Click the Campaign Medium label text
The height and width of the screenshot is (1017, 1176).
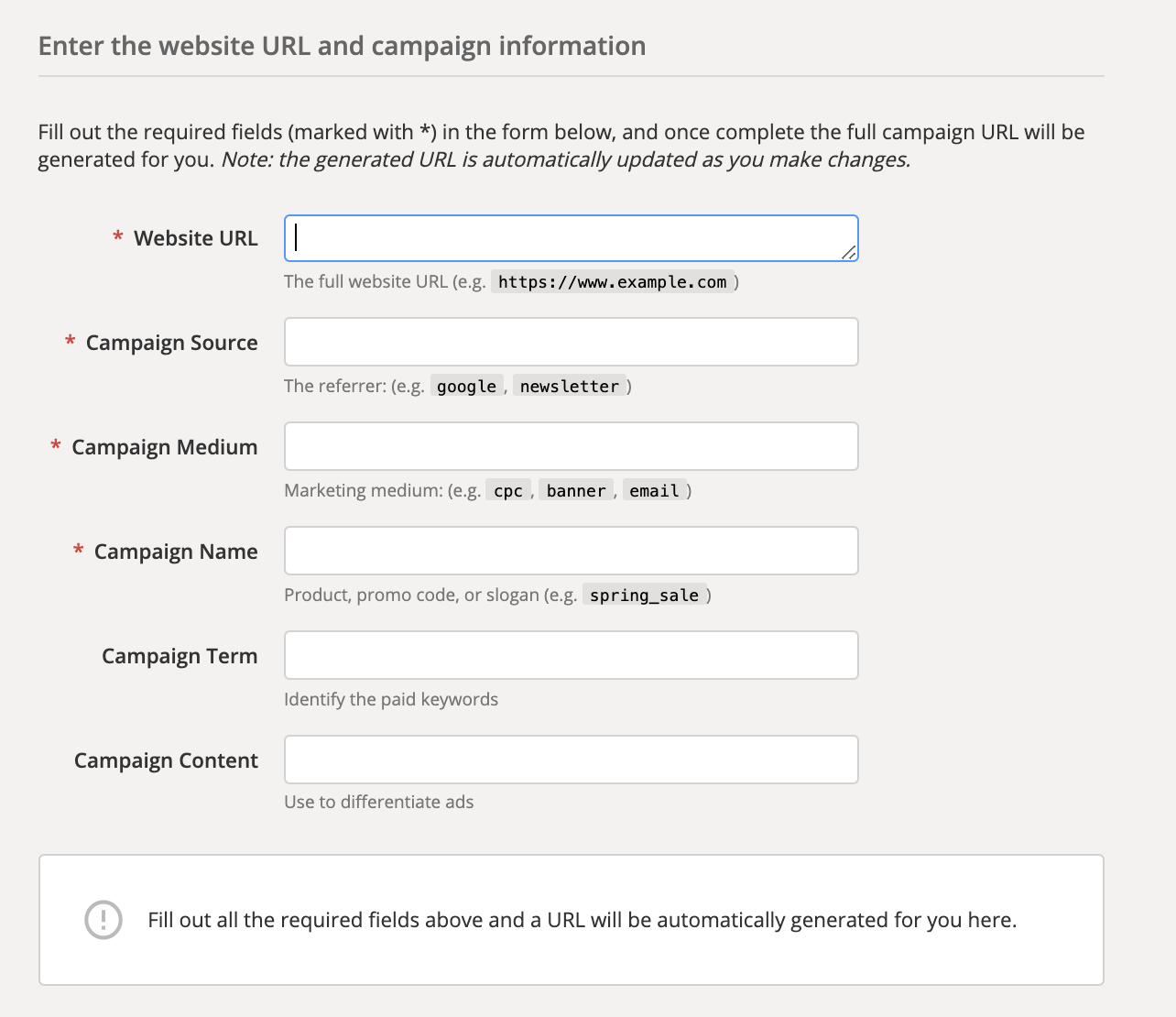pos(164,447)
